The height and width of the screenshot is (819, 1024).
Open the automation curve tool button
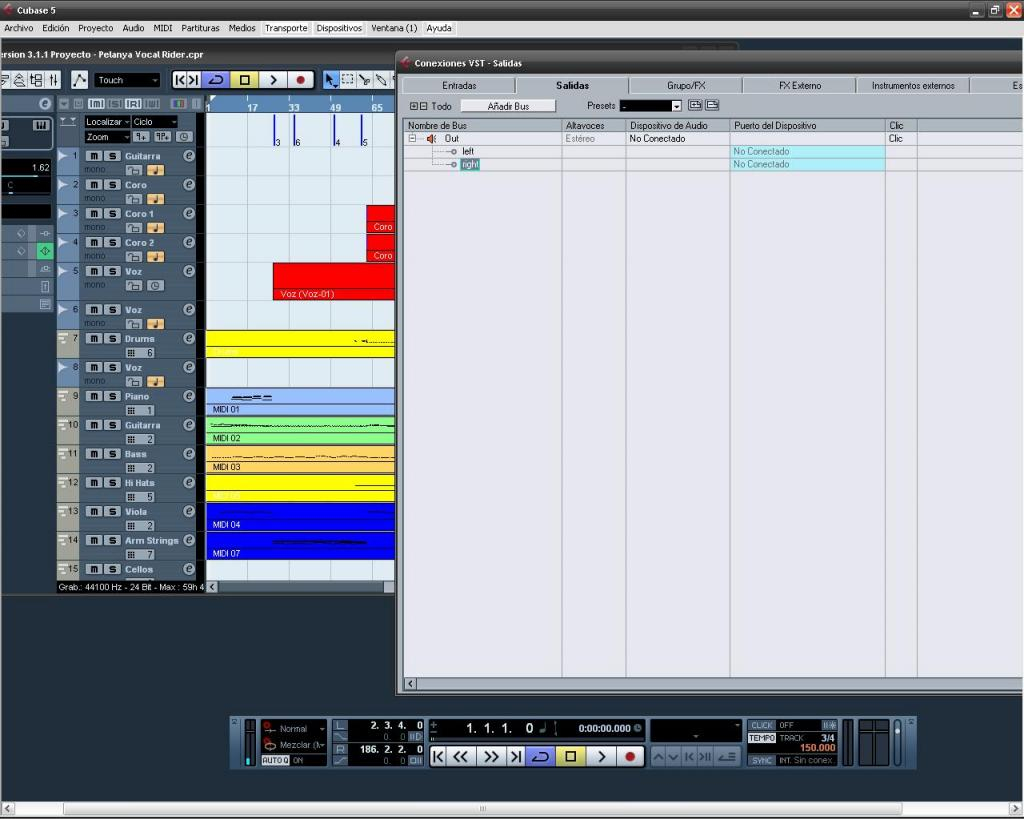pos(79,80)
